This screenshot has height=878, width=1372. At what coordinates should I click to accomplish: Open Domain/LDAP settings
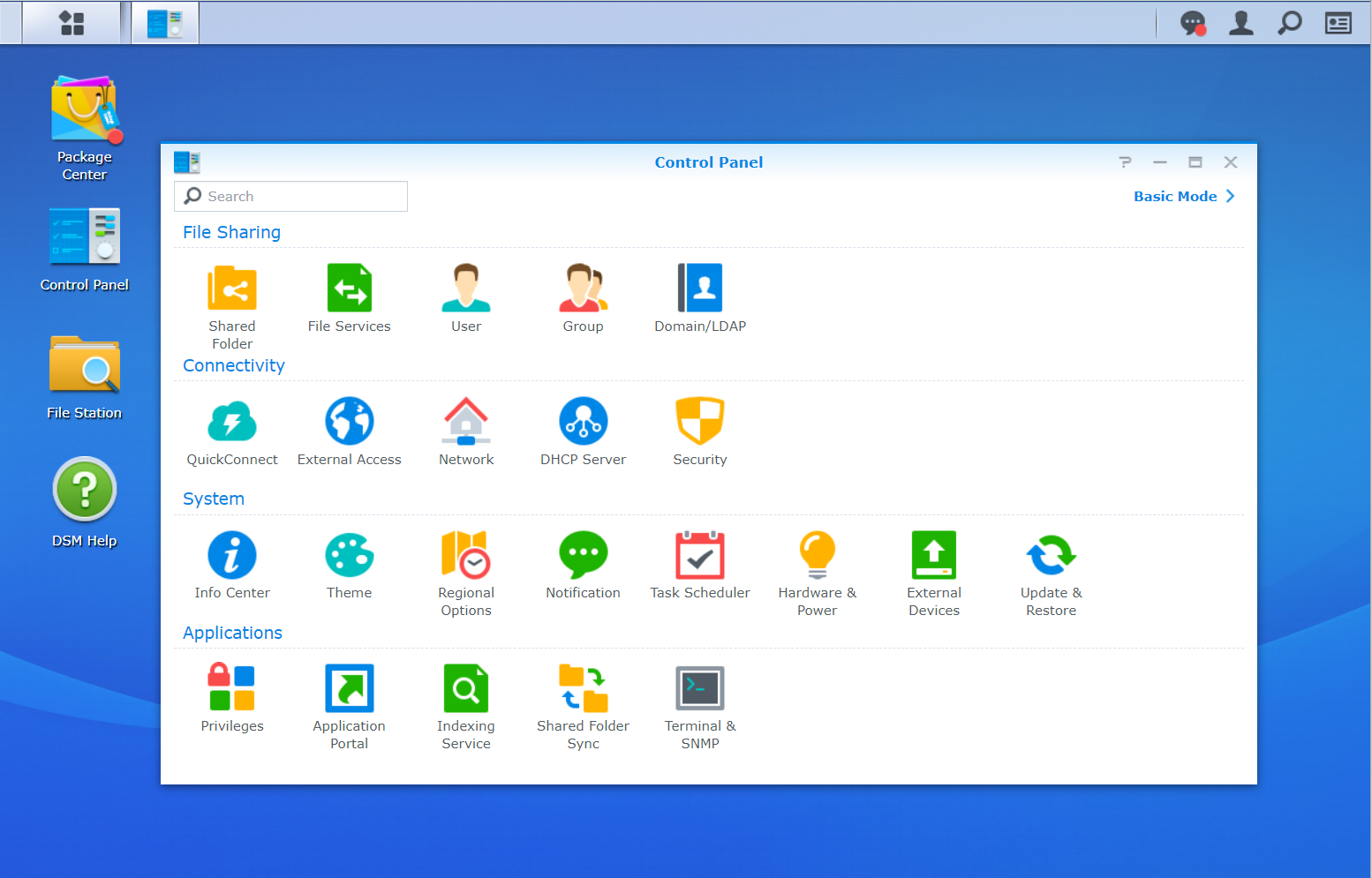click(700, 288)
